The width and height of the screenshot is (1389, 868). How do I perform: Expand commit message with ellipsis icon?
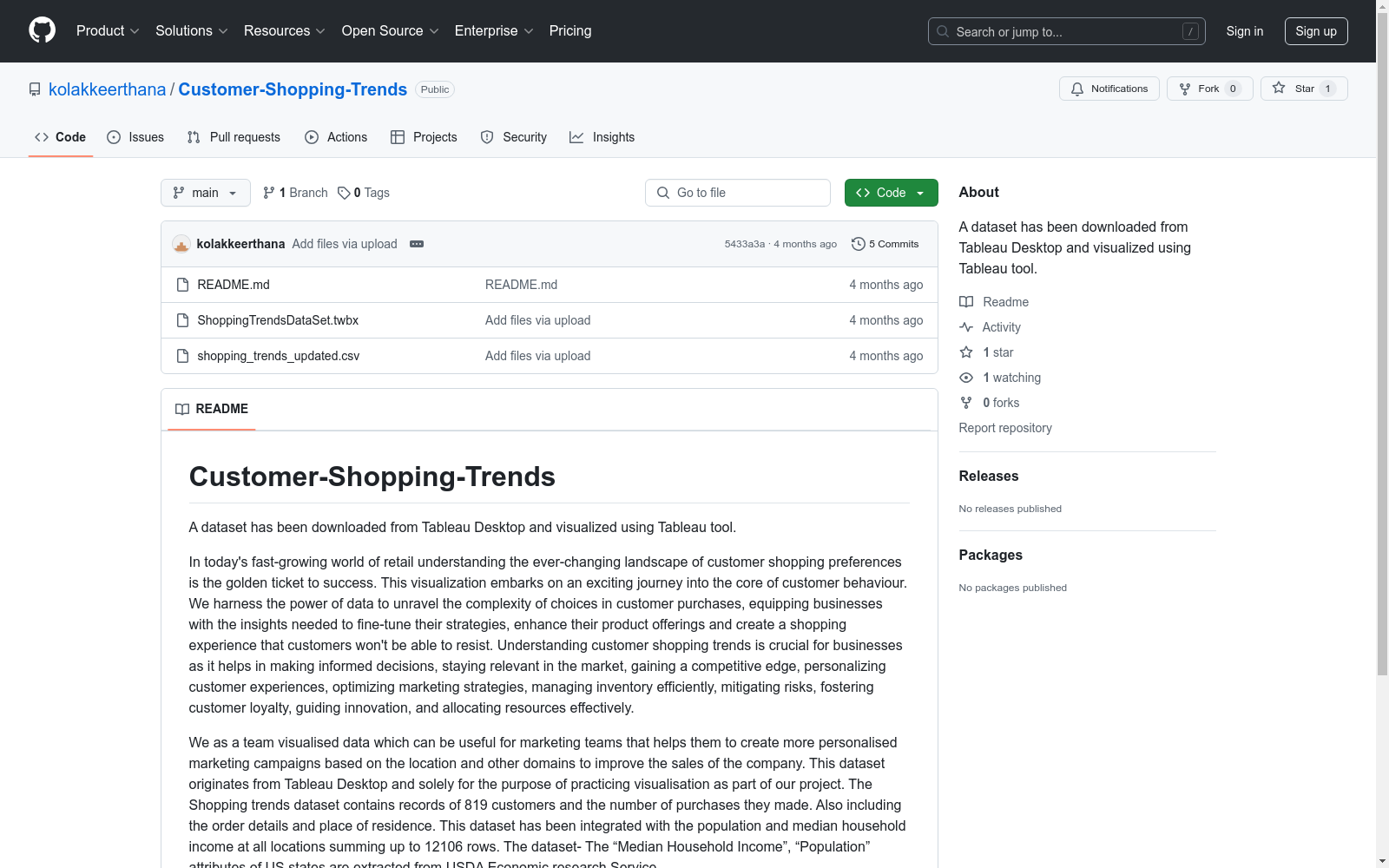(417, 244)
